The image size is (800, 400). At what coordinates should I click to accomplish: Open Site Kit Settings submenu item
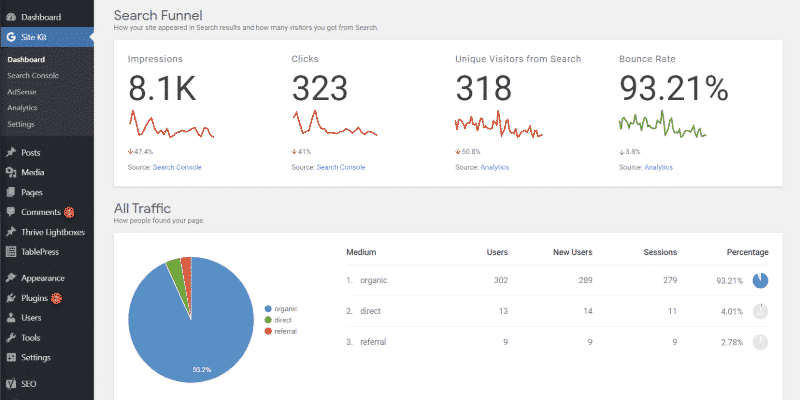[x=21, y=124]
